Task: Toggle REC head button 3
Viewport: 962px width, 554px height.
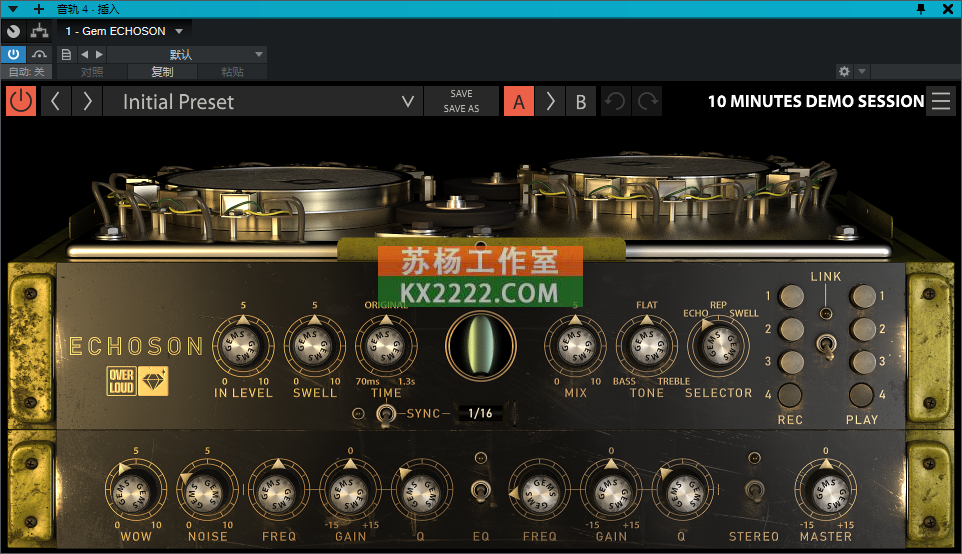Action: coord(791,362)
